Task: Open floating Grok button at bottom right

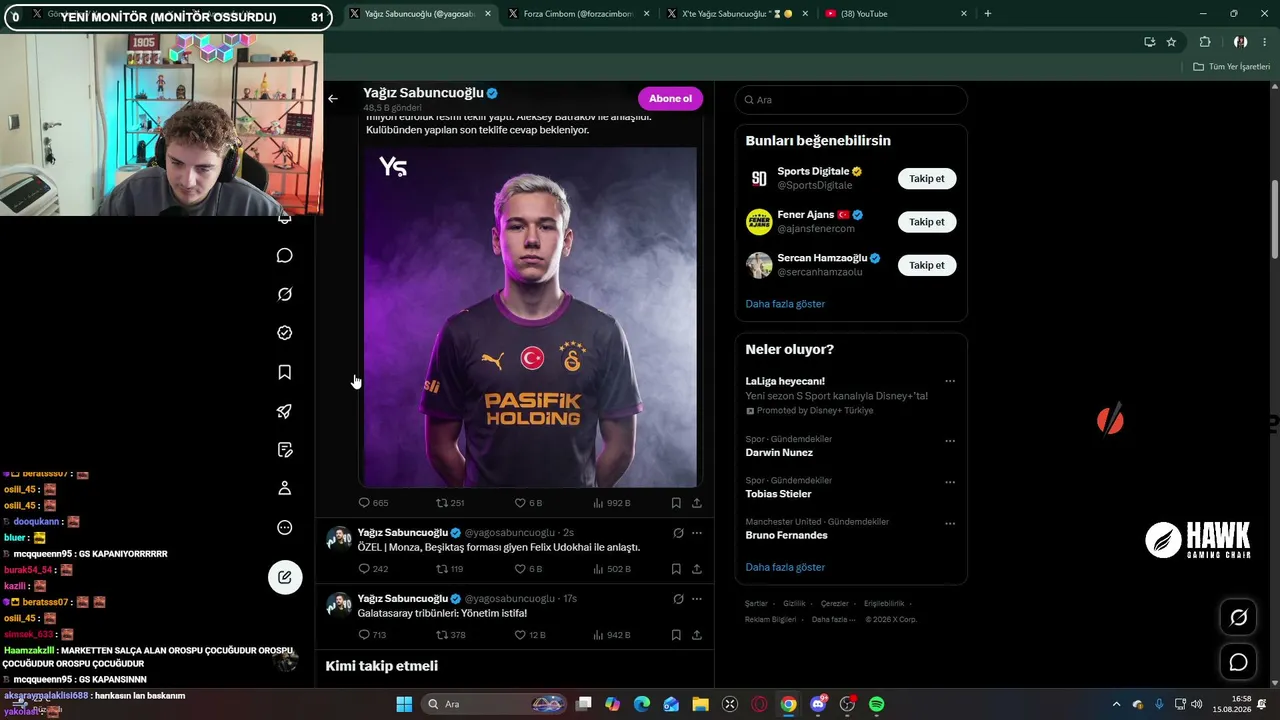Action: pyautogui.click(x=1238, y=617)
